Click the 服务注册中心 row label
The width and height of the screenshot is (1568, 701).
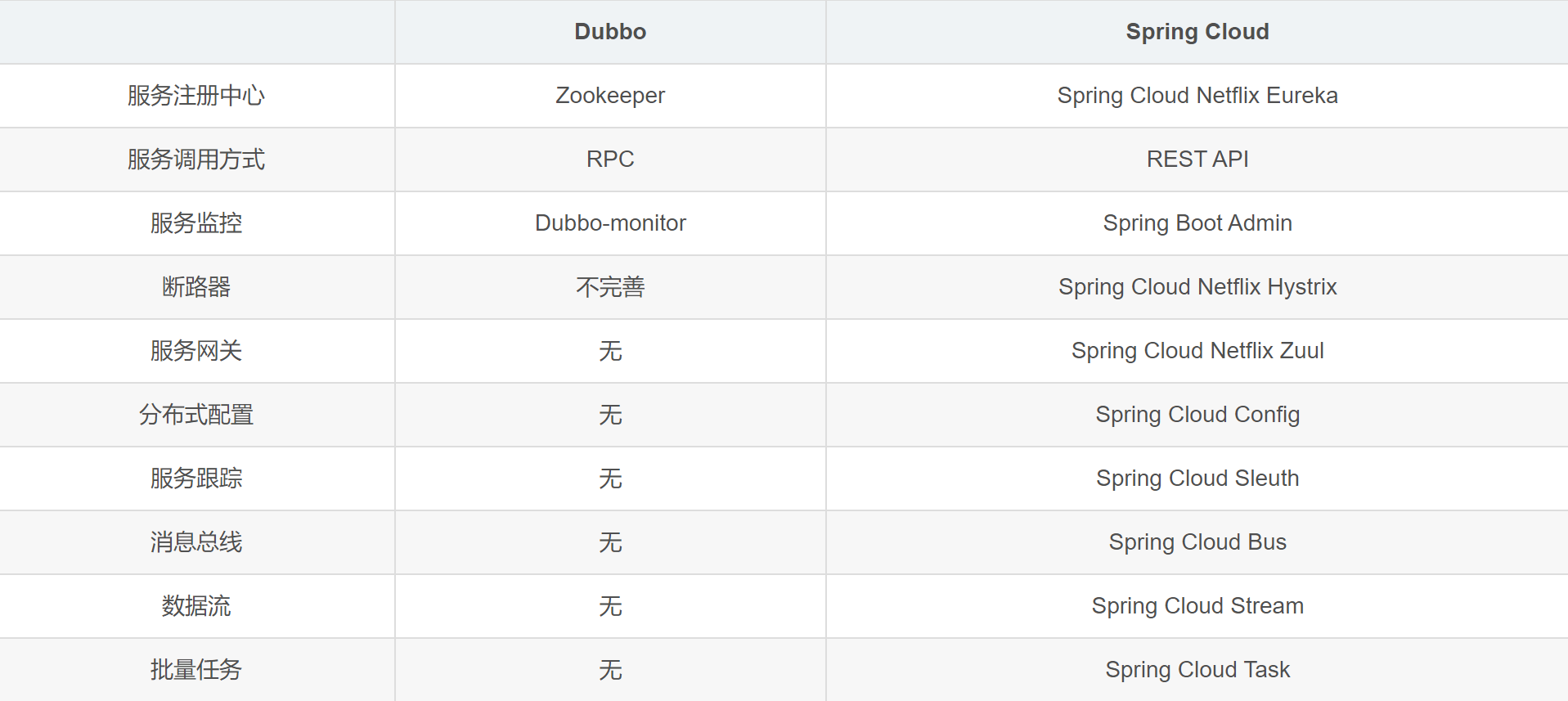click(196, 96)
